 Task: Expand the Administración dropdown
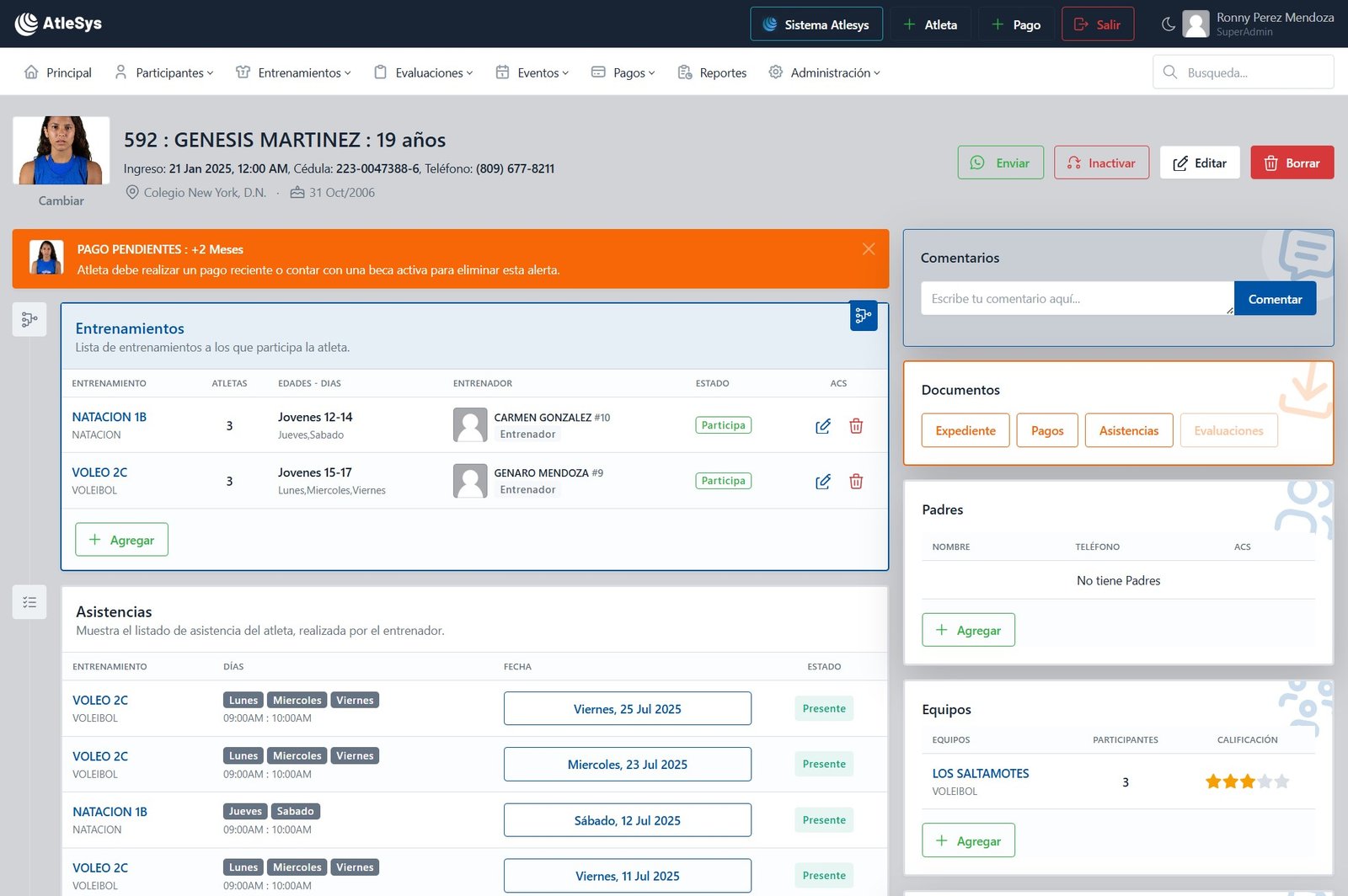pyautogui.click(x=824, y=72)
